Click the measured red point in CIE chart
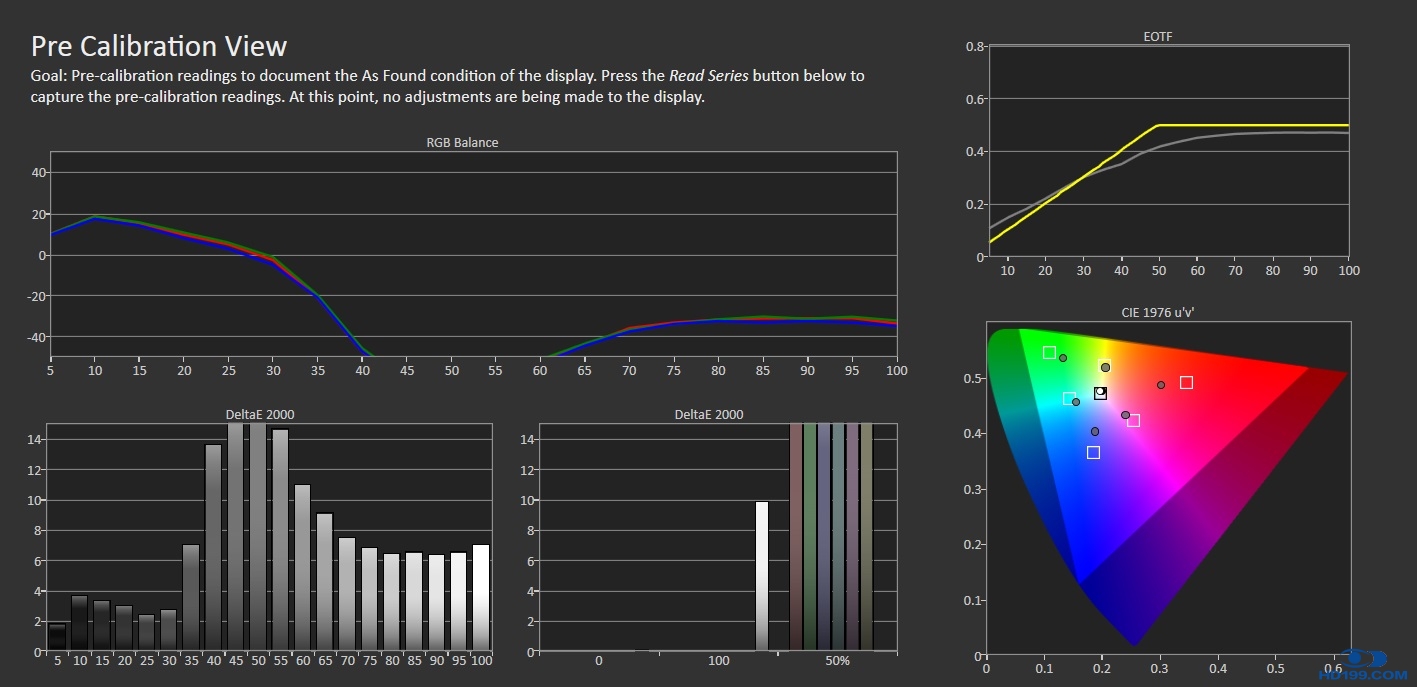Image resolution: width=1417 pixels, height=687 pixels. tap(1161, 385)
